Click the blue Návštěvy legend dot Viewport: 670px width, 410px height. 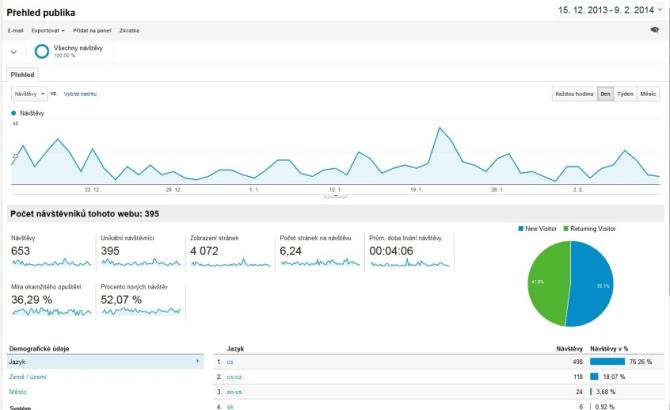click(15, 113)
